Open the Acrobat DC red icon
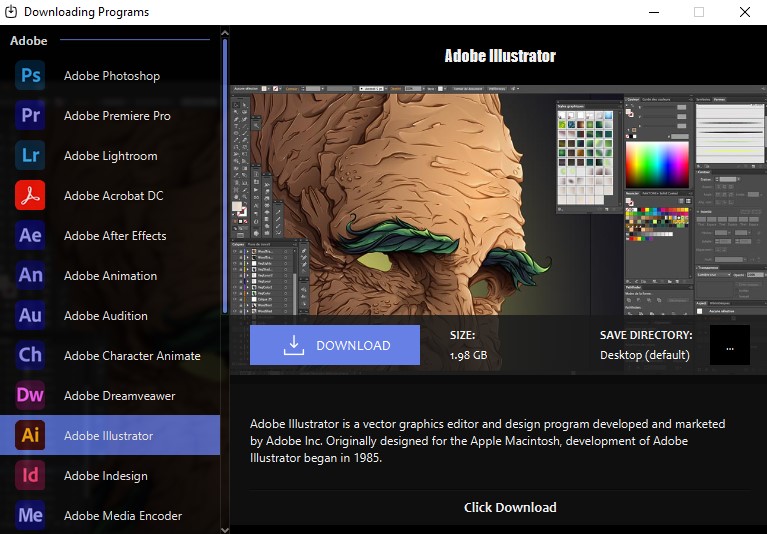Image resolution: width=767 pixels, height=534 pixels. tap(31, 196)
